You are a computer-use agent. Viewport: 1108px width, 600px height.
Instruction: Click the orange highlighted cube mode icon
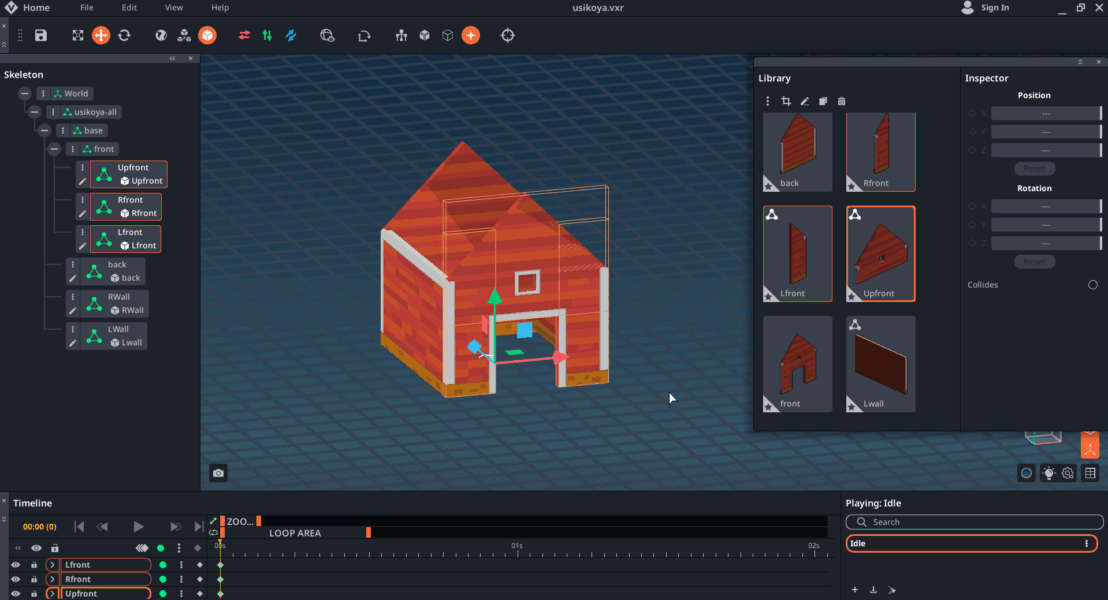coord(207,35)
